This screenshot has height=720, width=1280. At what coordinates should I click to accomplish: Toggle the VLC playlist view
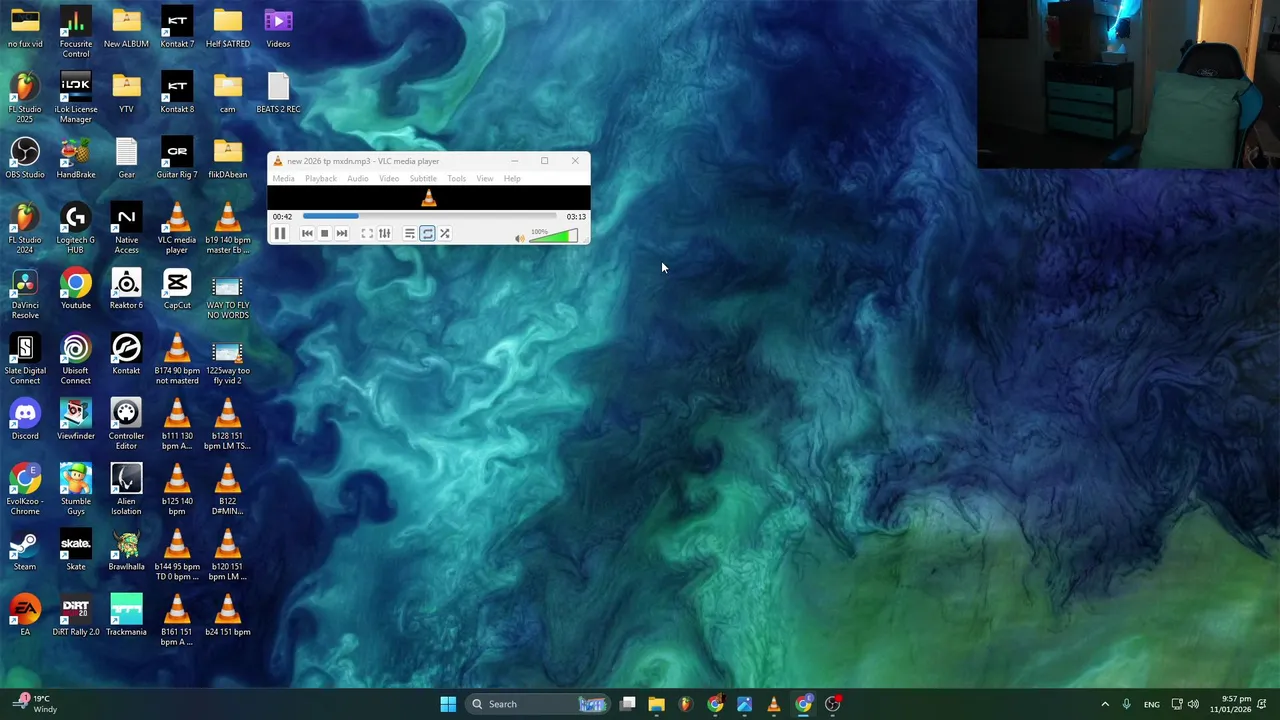coord(410,233)
